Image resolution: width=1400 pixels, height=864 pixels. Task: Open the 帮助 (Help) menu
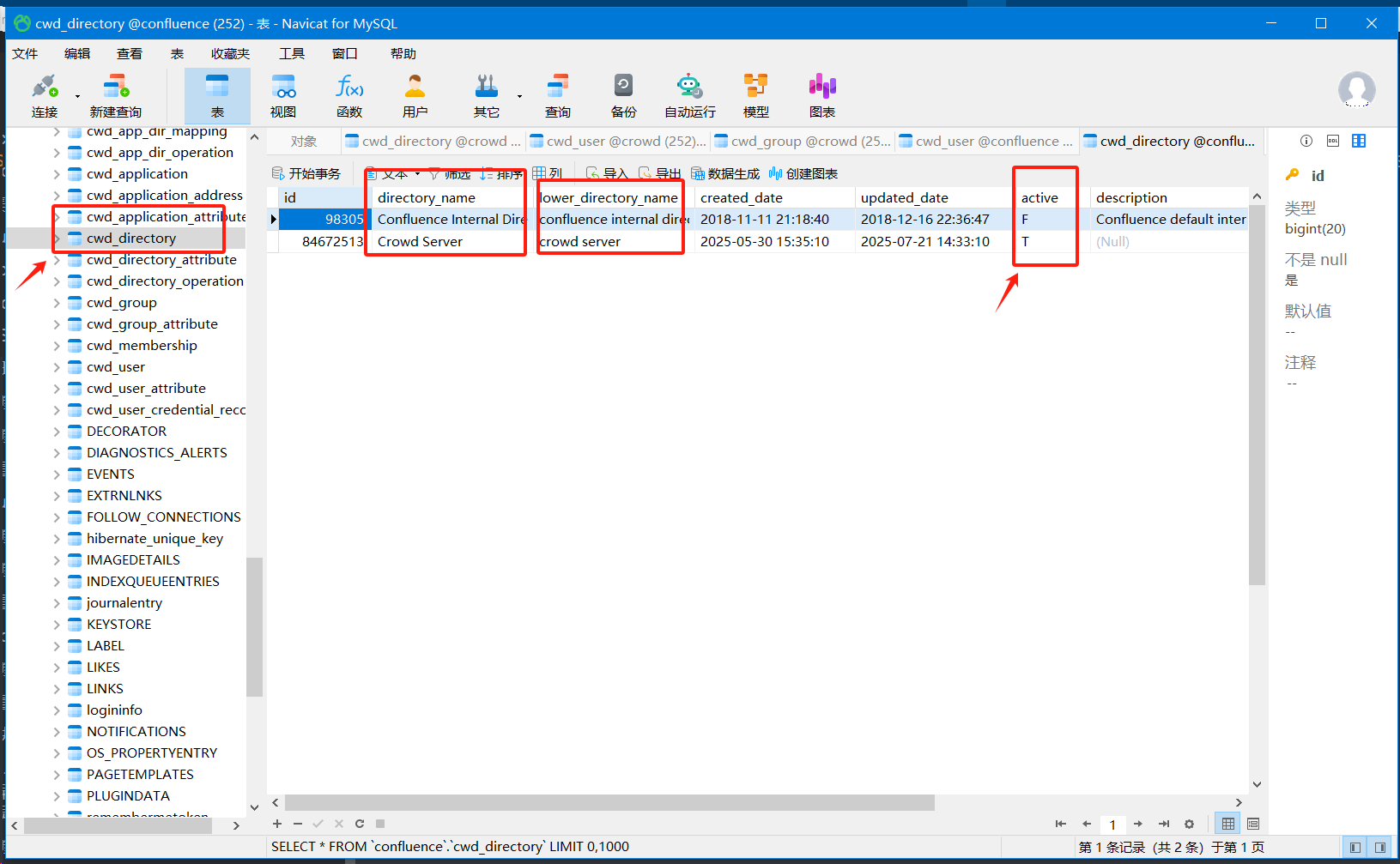point(403,53)
